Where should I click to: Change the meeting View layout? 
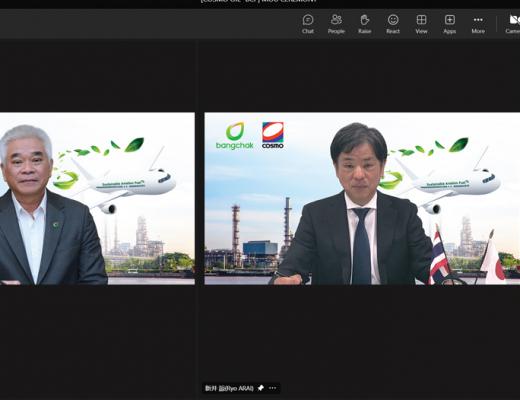pos(421,24)
